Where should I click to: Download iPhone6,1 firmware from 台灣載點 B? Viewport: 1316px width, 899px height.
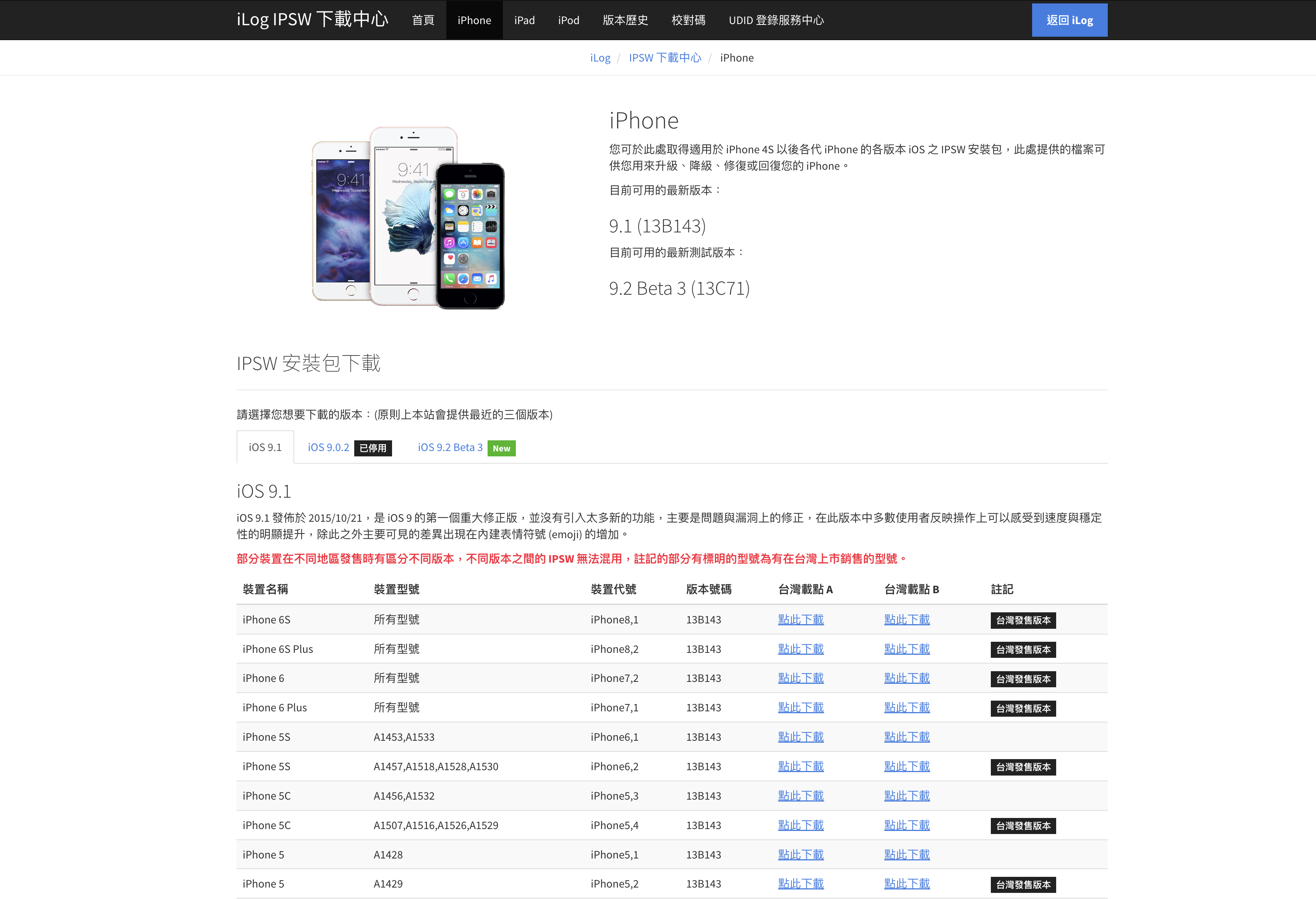(x=907, y=737)
